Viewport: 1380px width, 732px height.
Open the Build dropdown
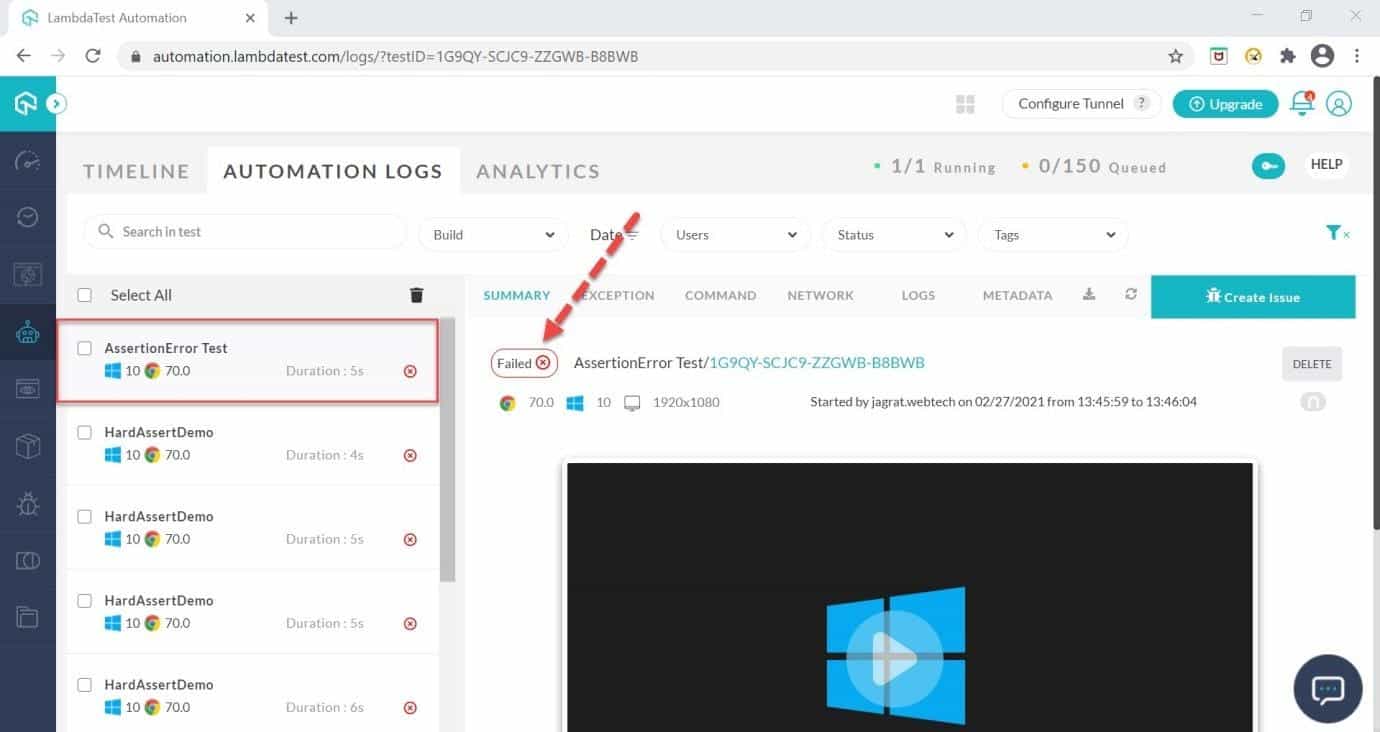[x=492, y=234]
